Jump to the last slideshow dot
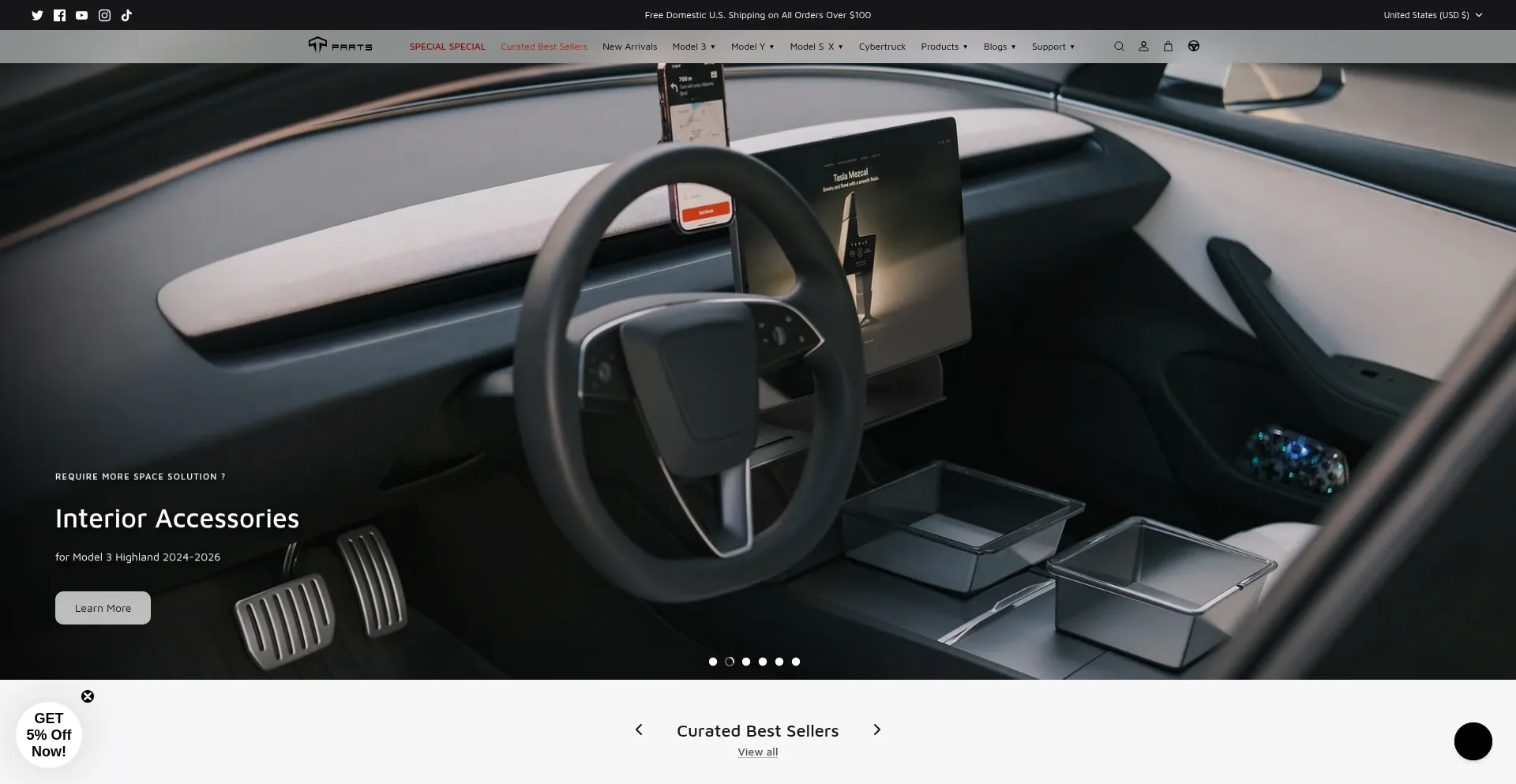The width and height of the screenshot is (1516, 784). tap(796, 662)
